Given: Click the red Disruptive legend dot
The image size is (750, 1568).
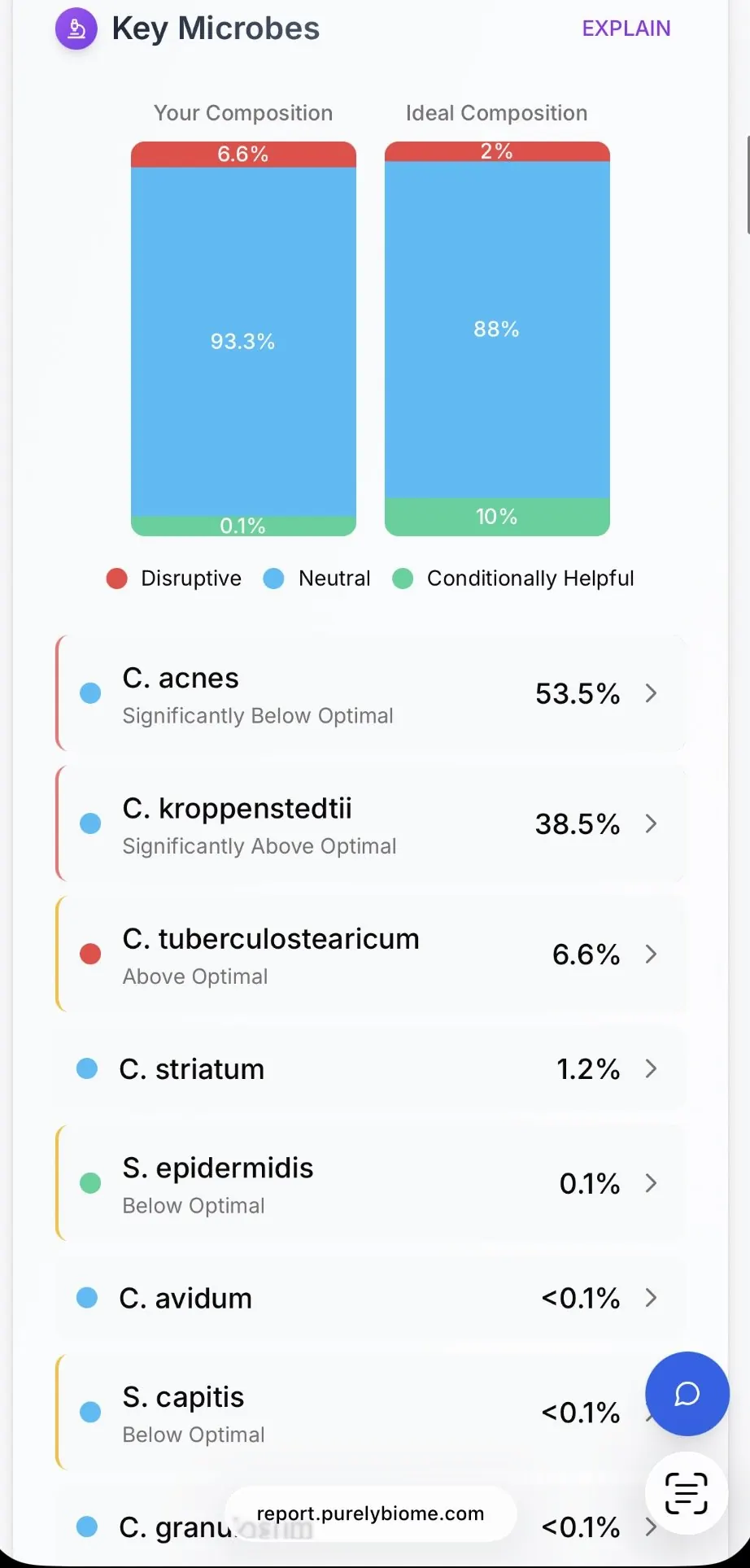Looking at the screenshot, I should click(x=117, y=579).
